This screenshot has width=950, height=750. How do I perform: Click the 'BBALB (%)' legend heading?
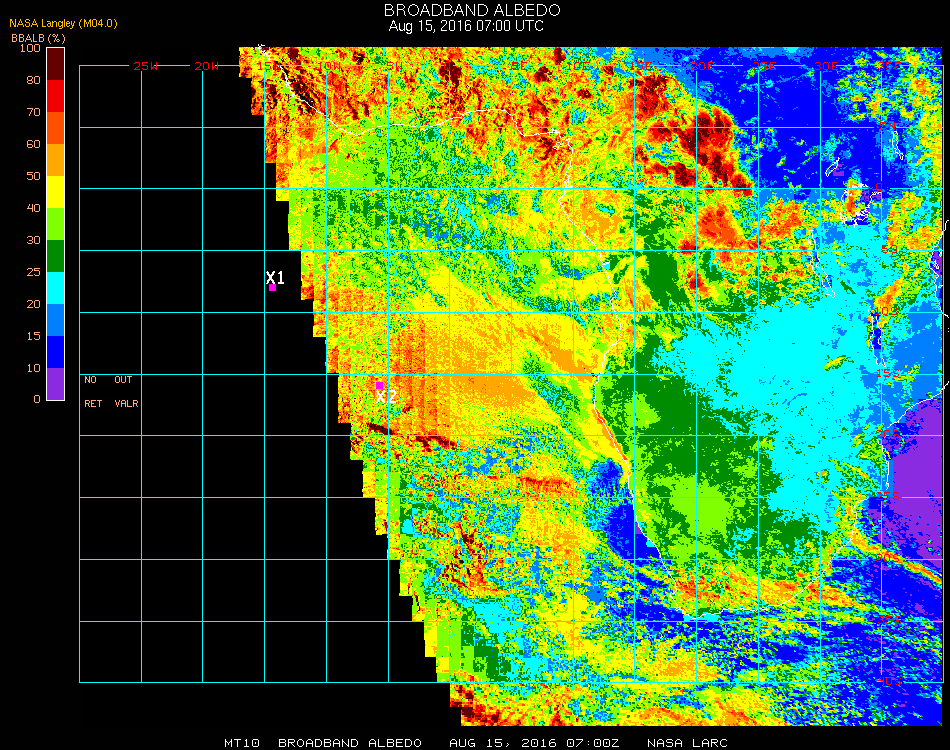[38, 38]
